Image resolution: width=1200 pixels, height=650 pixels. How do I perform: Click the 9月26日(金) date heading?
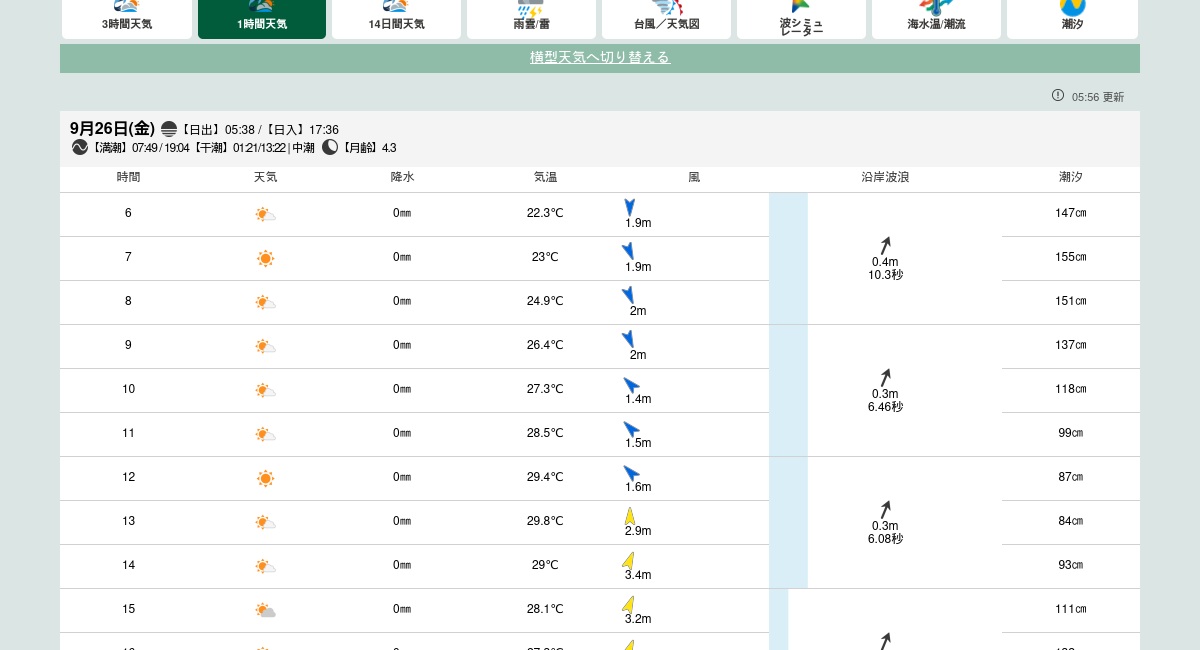112,129
